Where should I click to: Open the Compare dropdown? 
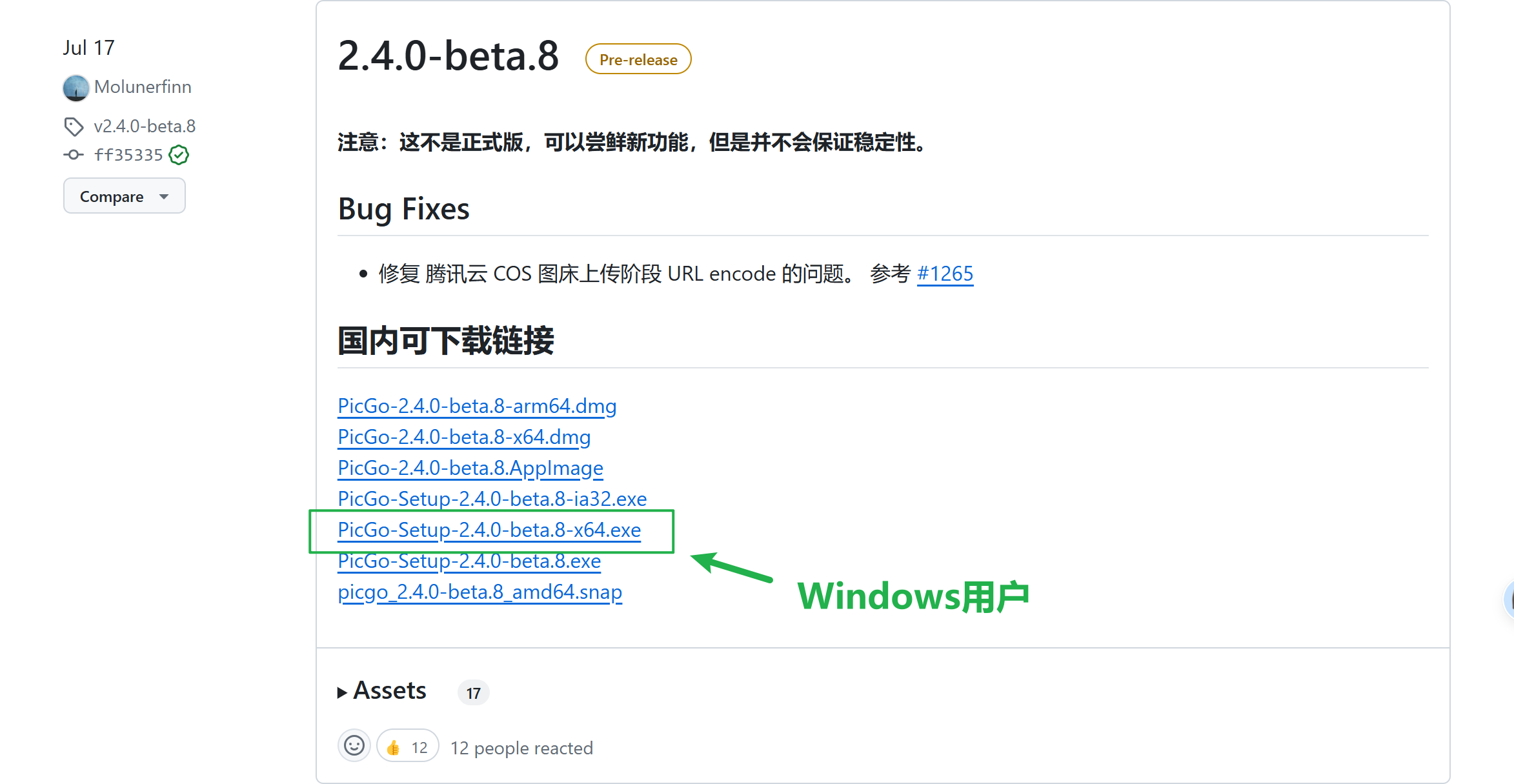pos(125,196)
